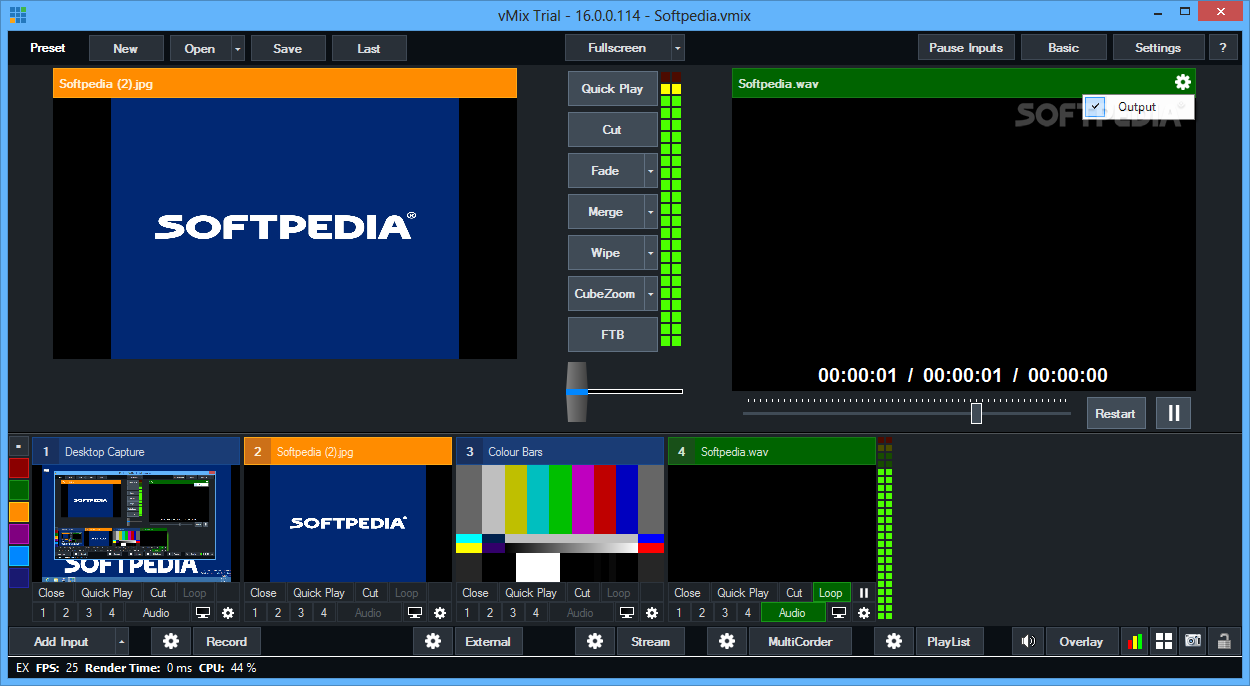Viewport: 1250px width, 686px height.
Task: Expand the Merge transition dropdown arrow
Action: pyautogui.click(x=651, y=212)
